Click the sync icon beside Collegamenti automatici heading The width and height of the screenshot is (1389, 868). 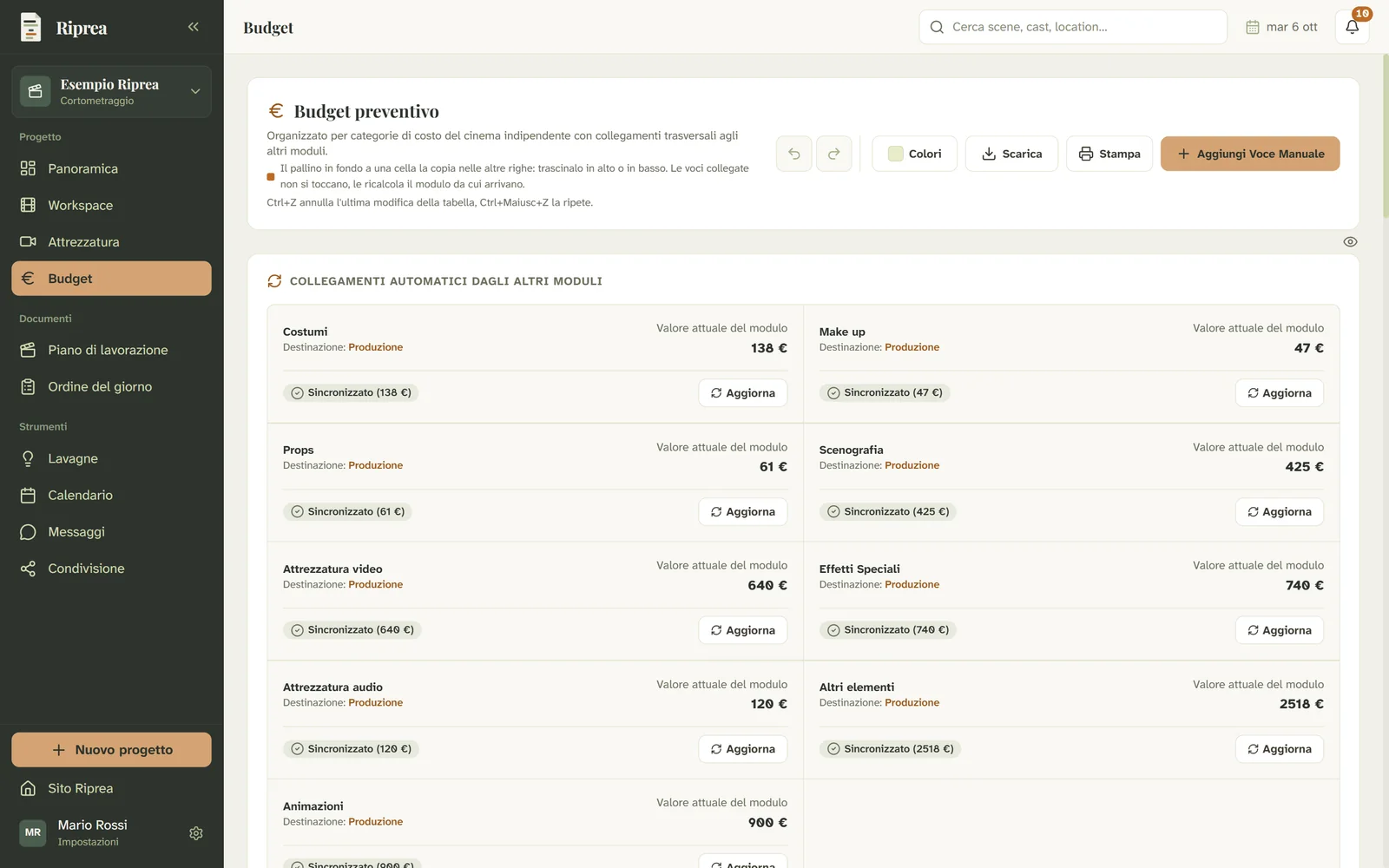(x=274, y=281)
